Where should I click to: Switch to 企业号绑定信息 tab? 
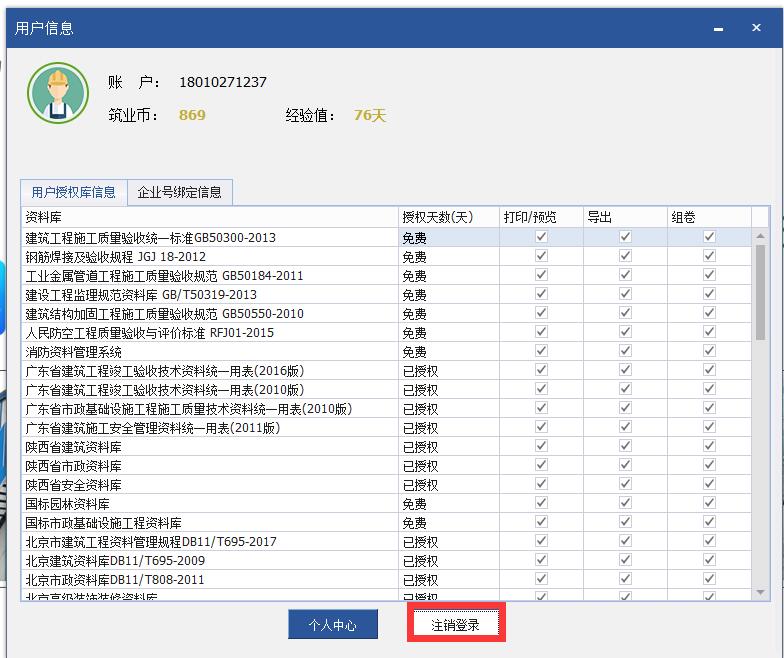pos(179,192)
